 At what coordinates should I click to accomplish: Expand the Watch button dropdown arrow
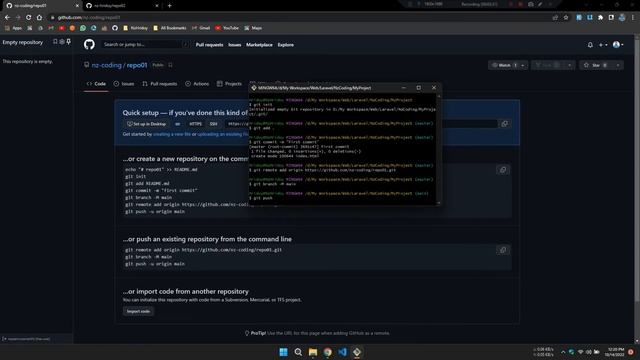[x=523, y=65]
